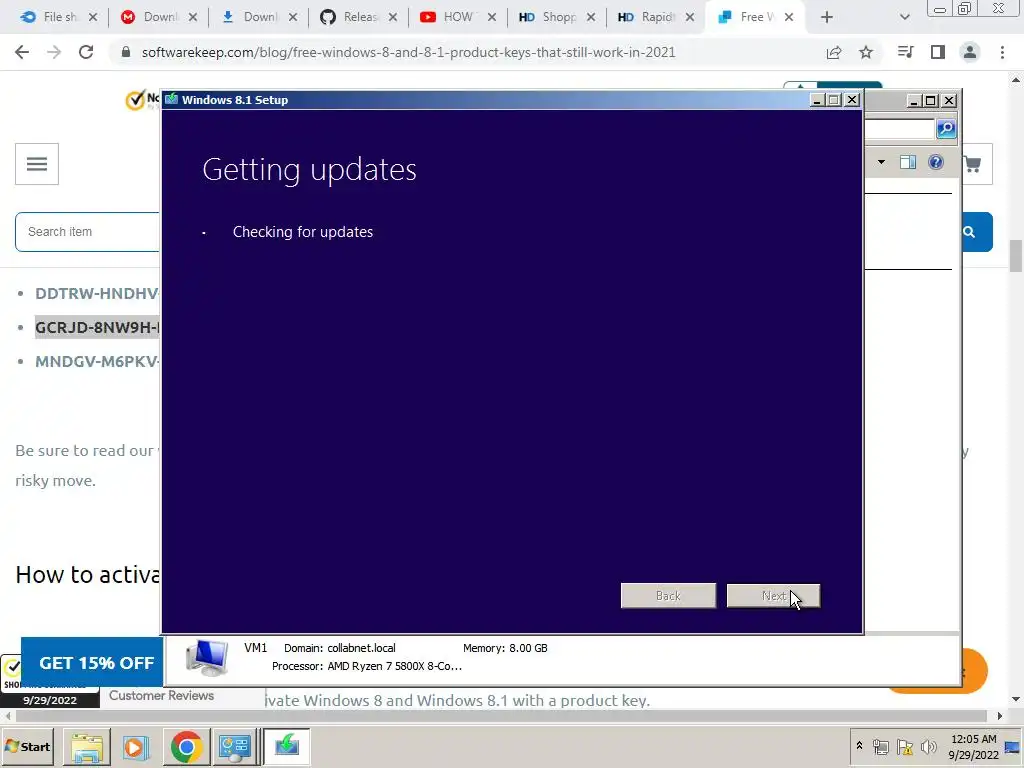1024x768 pixels.
Task: Click volume speaker tray icon
Action: [x=928, y=746]
